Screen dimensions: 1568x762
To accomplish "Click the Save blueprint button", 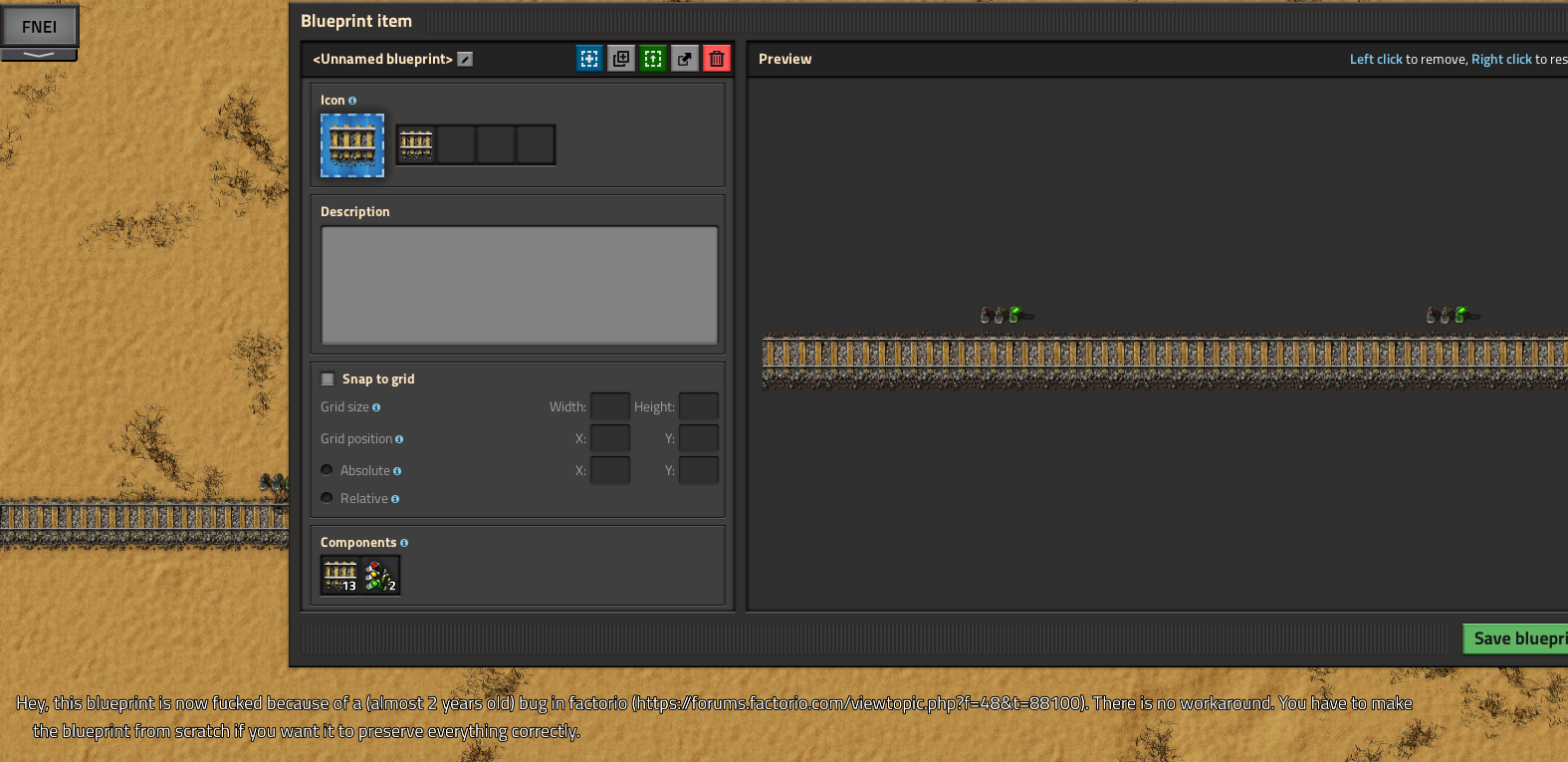I will tap(1515, 638).
